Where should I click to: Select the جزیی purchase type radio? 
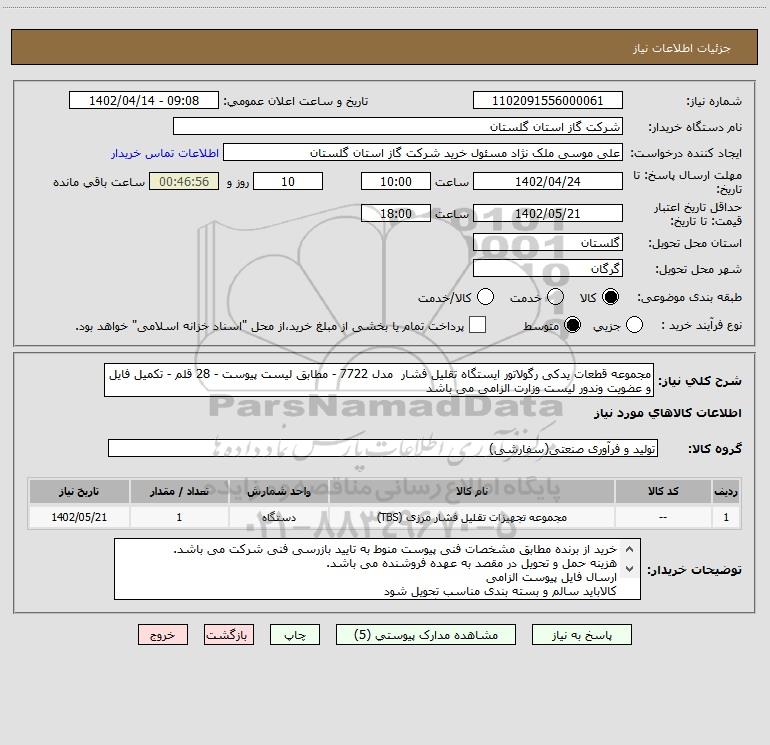[634, 325]
